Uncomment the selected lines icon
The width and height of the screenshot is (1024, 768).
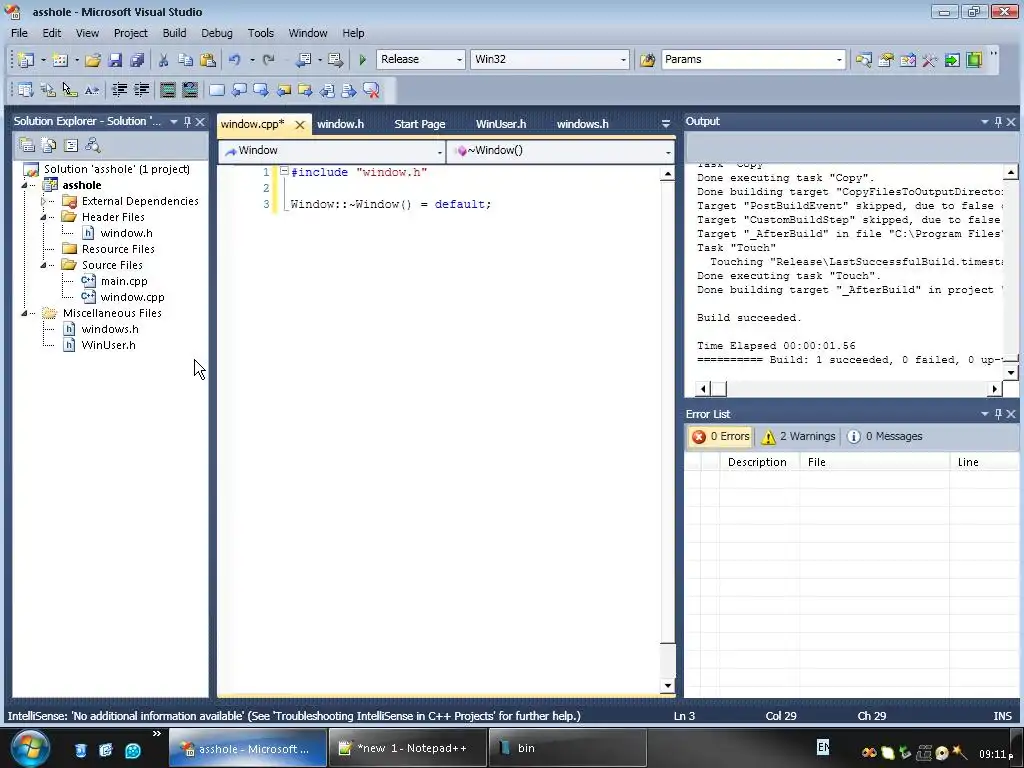tap(189, 90)
